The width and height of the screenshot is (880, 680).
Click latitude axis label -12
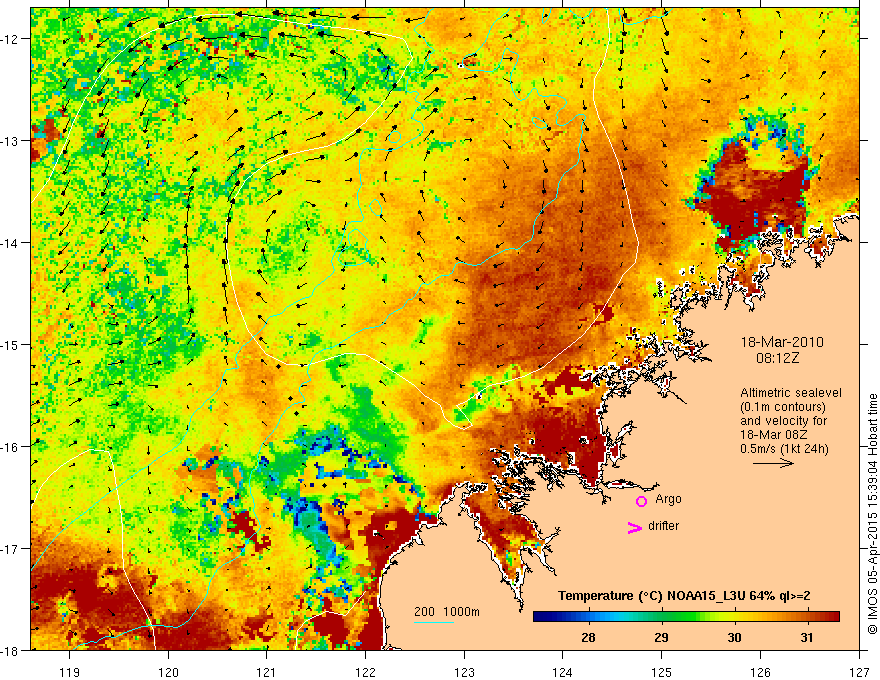point(11,39)
